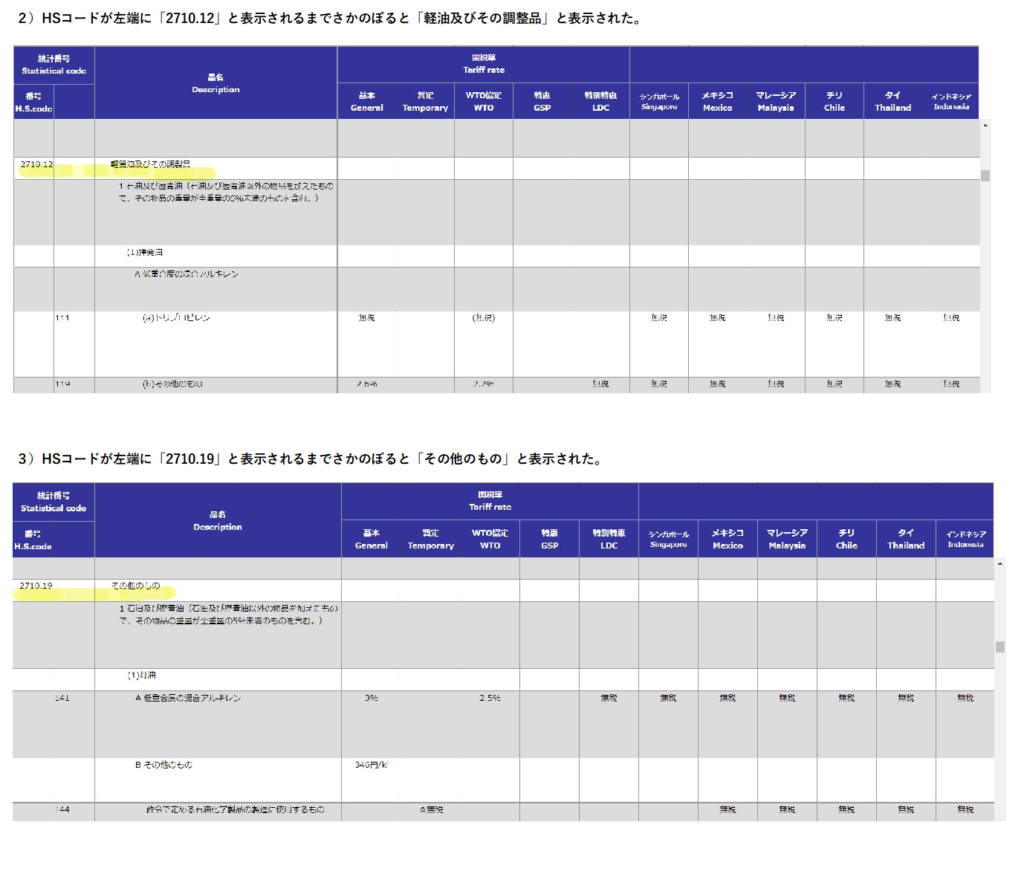Click the lower table's vertical scrollbar thumb
The image size is (1024, 874).
(x=999, y=647)
